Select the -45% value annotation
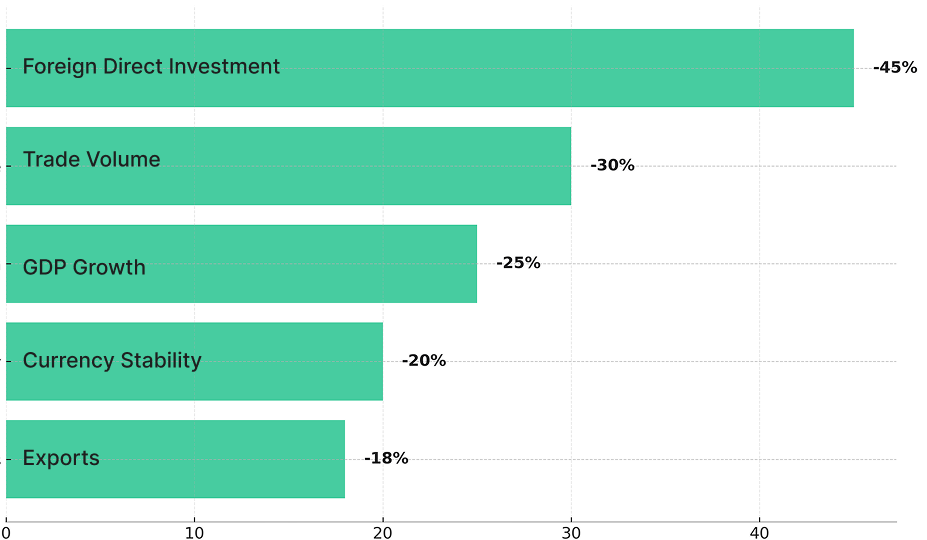 tap(895, 68)
